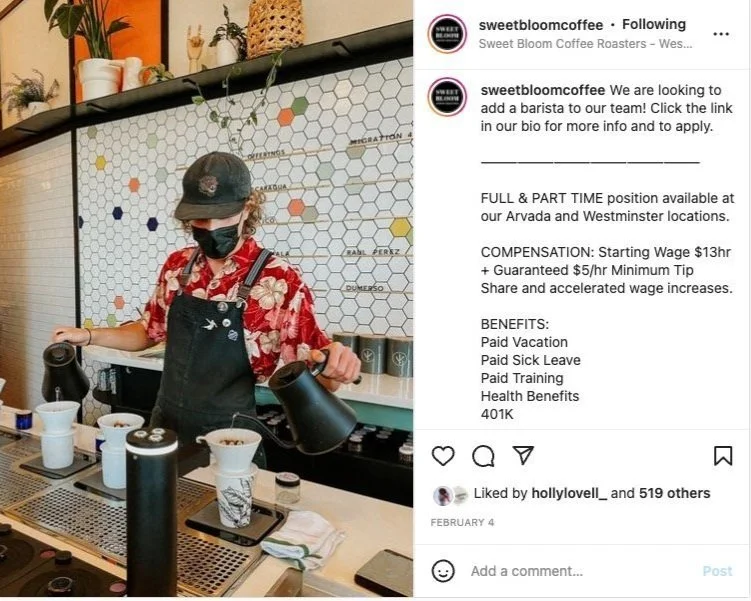The image size is (751, 601).
Task: Share post using paper plane icon
Action: (523, 455)
